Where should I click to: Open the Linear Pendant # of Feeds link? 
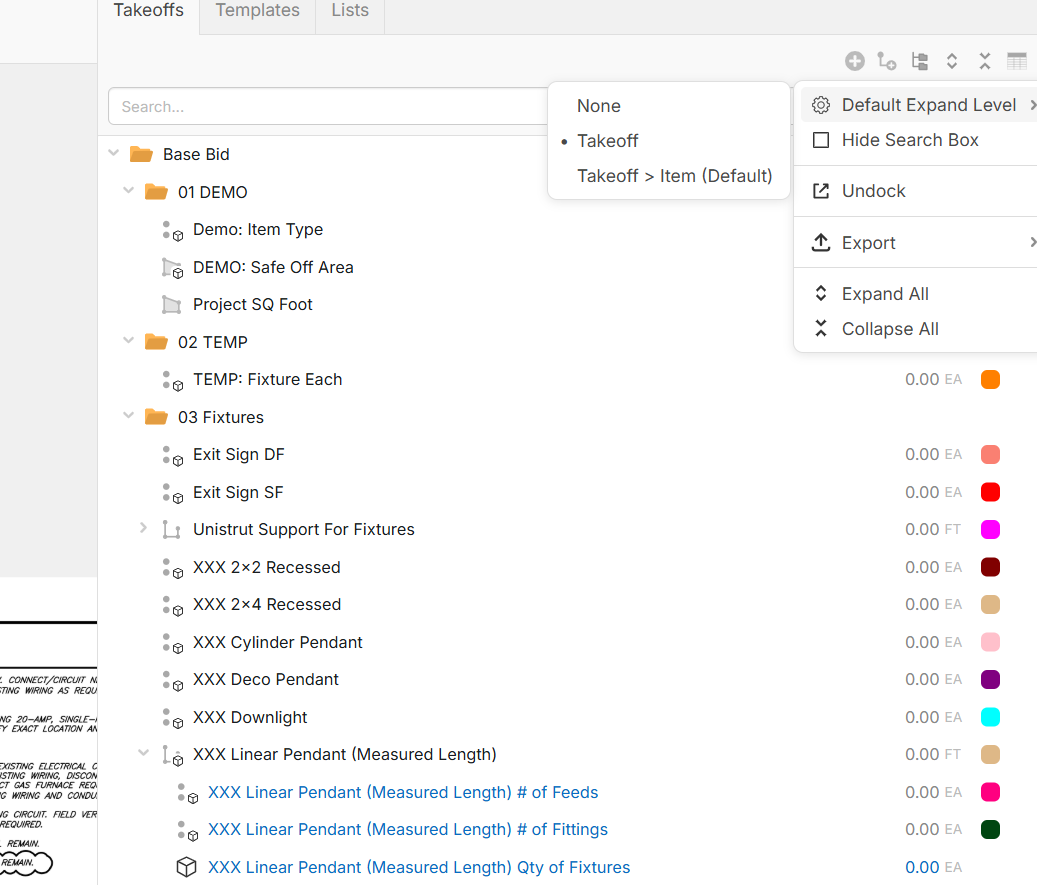pos(402,792)
